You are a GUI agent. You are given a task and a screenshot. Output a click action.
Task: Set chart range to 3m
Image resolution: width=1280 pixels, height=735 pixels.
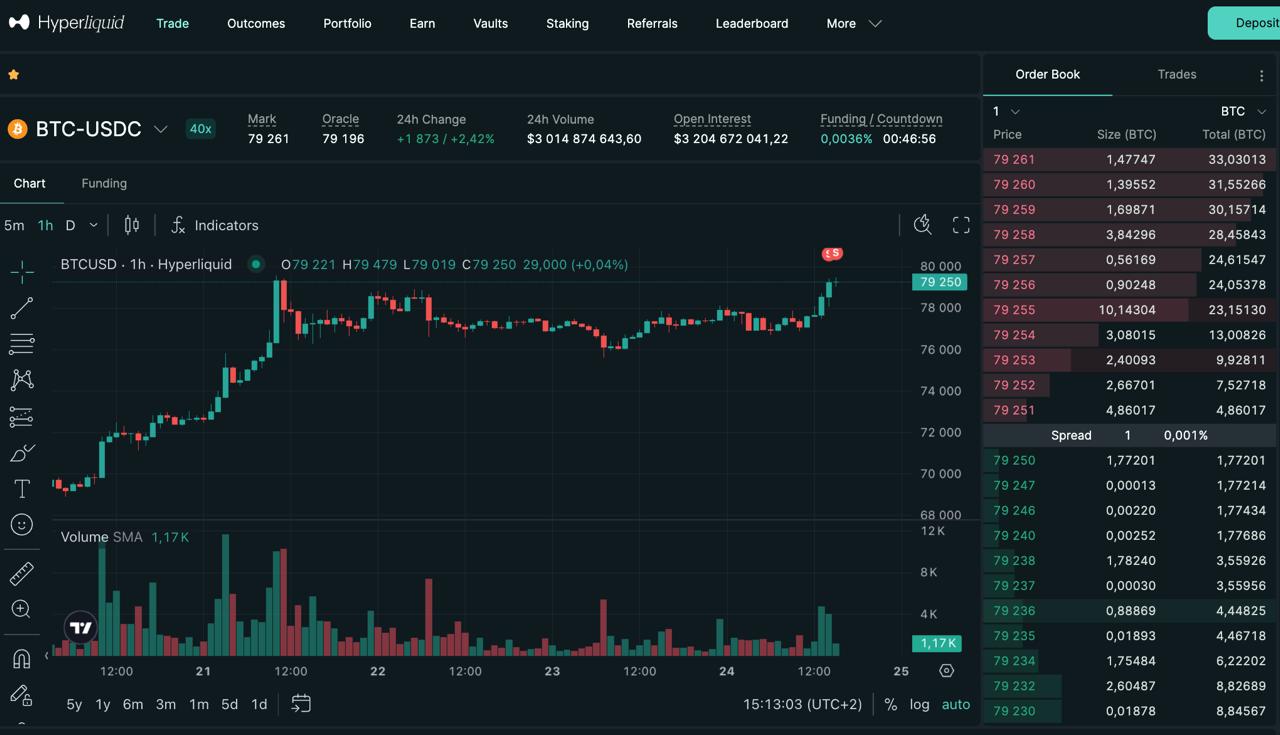coord(166,704)
